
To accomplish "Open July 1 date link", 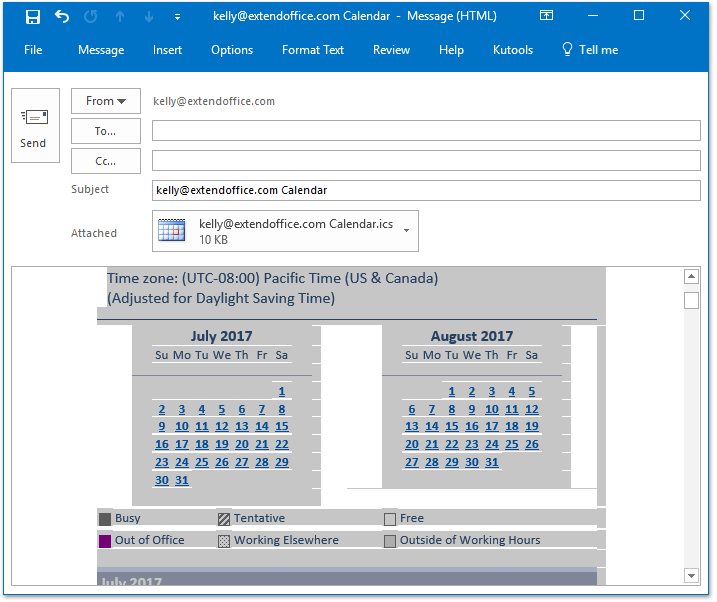I will tap(282, 391).
